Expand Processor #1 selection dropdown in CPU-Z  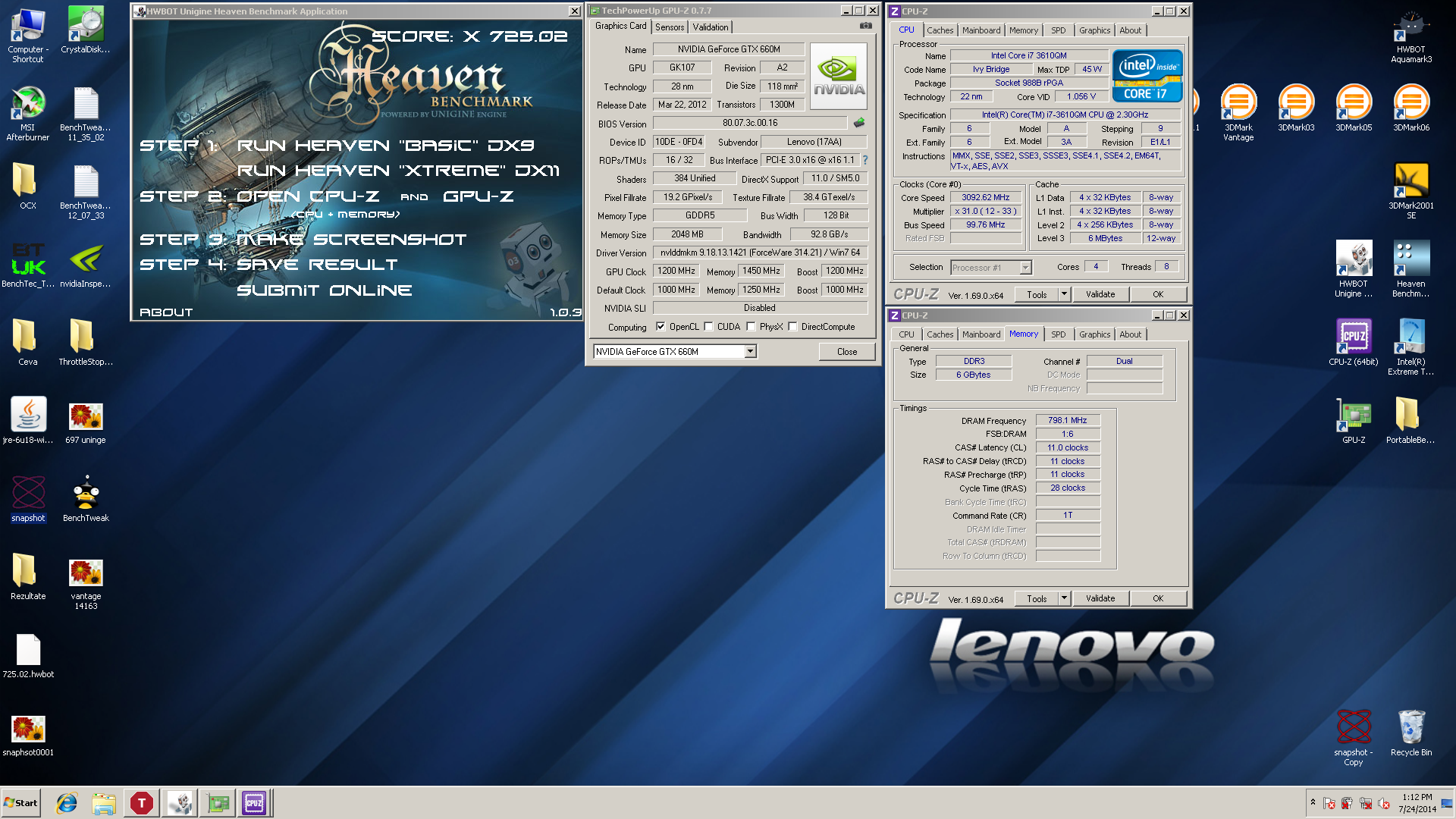pyautogui.click(x=1025, y=267)
